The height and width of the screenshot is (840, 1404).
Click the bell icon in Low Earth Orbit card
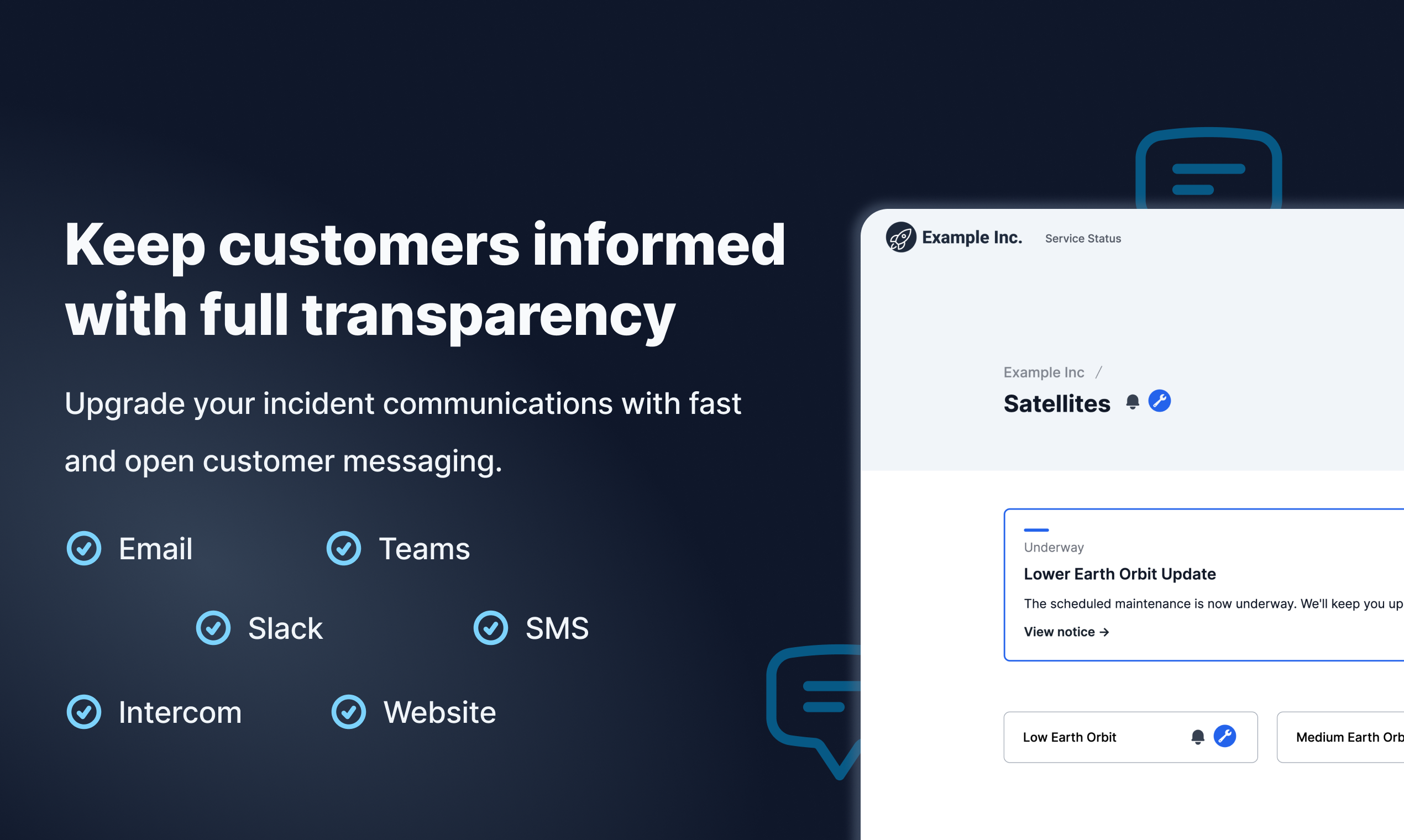tap(1197, 737)
